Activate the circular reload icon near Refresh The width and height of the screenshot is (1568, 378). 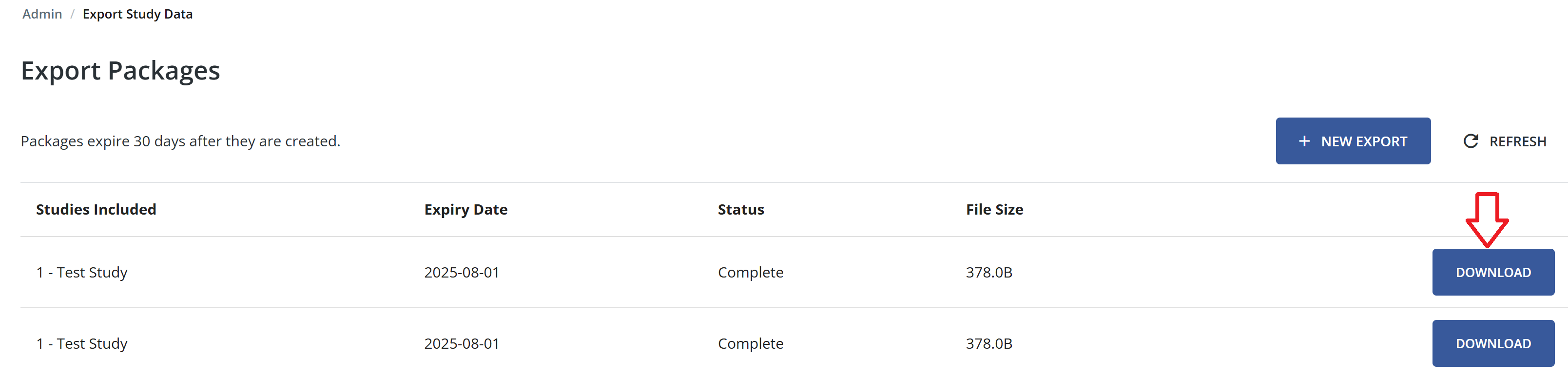click(x=1470, y=140)
